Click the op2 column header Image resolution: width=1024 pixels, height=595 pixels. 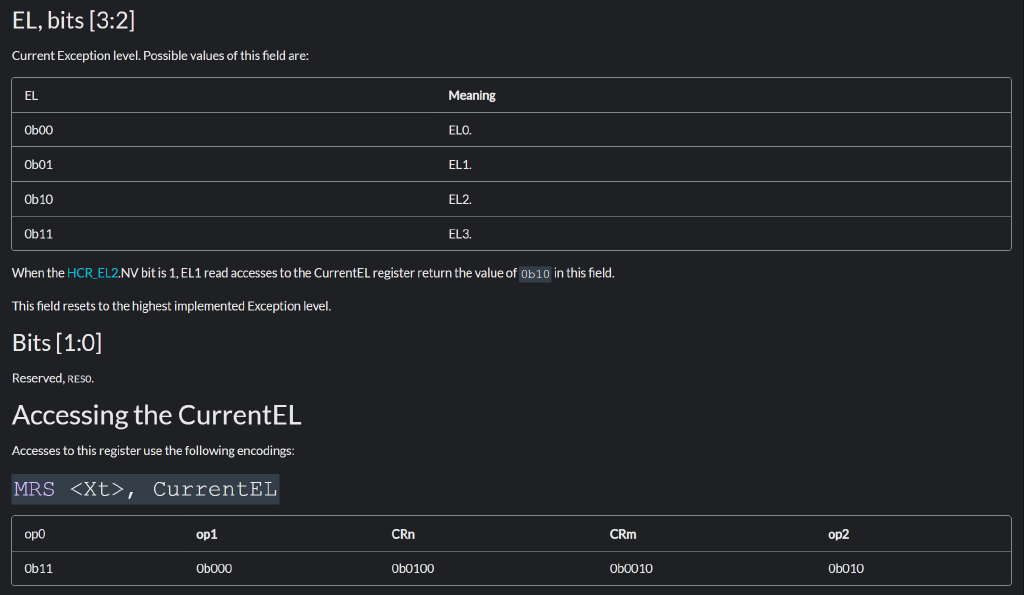[x=839, y=534]
